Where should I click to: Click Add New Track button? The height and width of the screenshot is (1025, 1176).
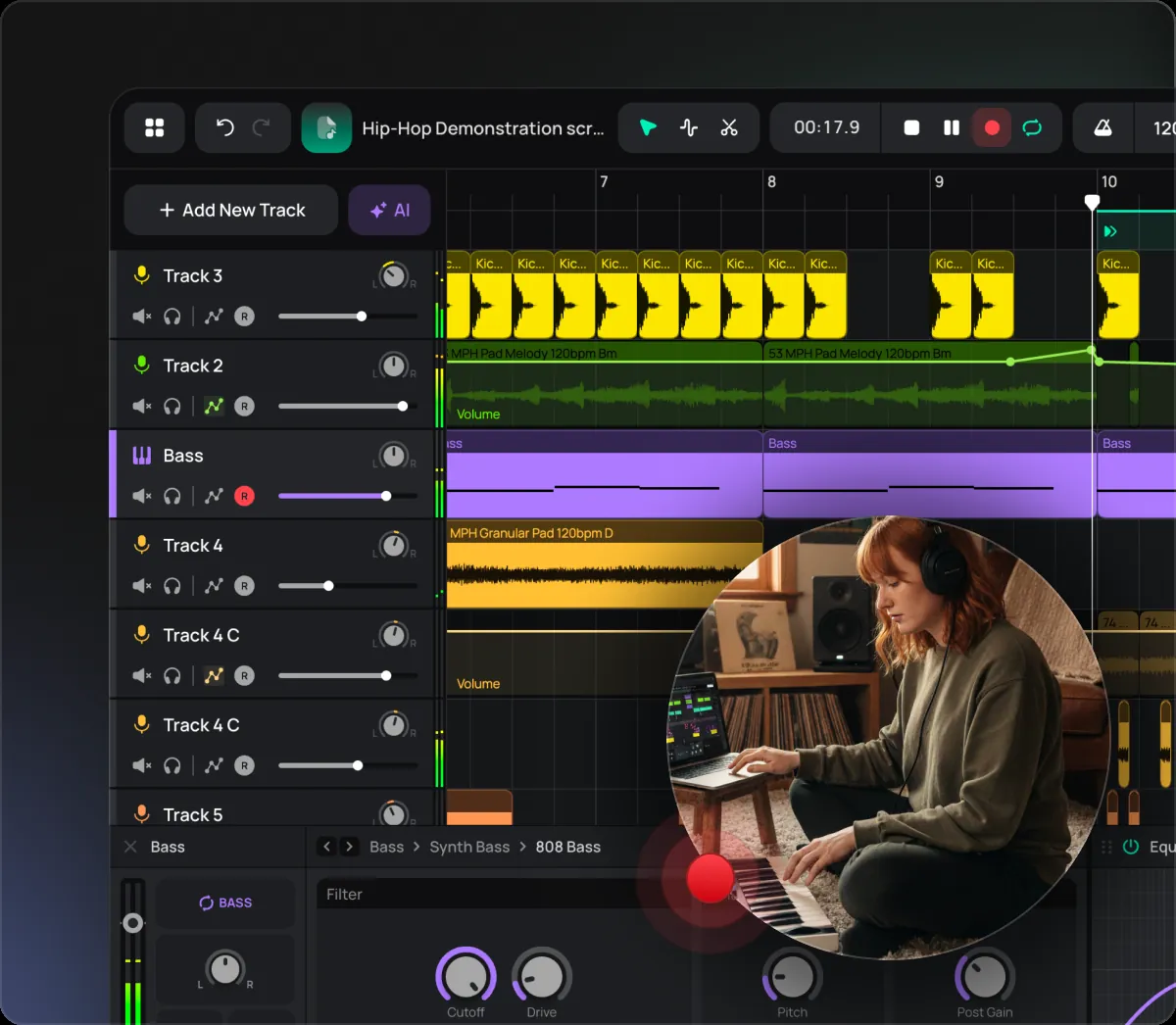[x=231, y=210]
